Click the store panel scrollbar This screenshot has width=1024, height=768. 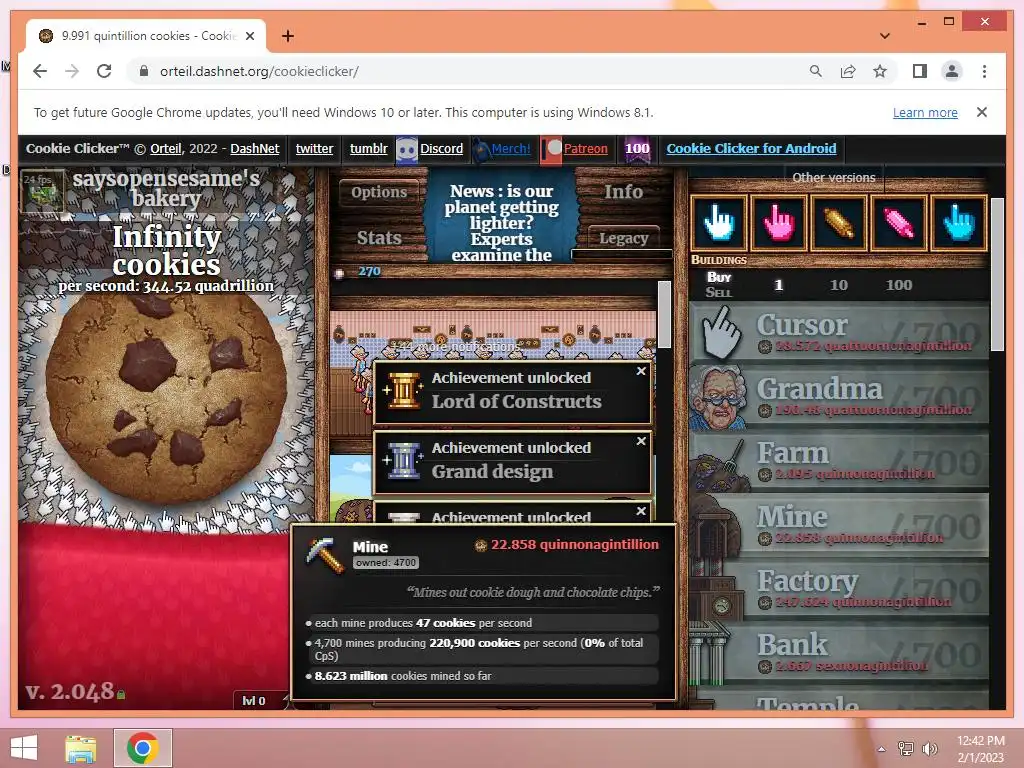click(x=997, y=274)
